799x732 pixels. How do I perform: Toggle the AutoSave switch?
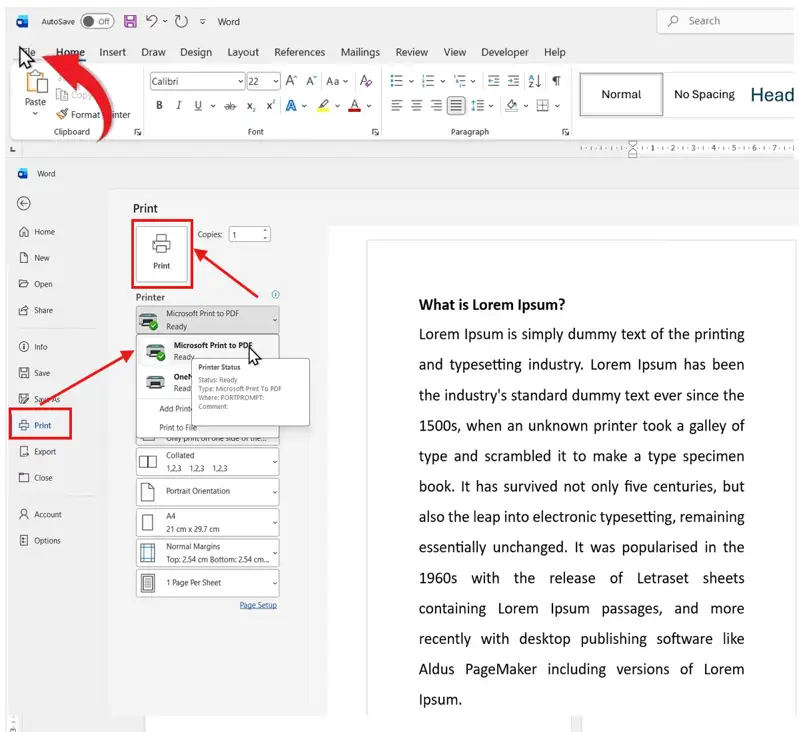[x=97, y=21]
